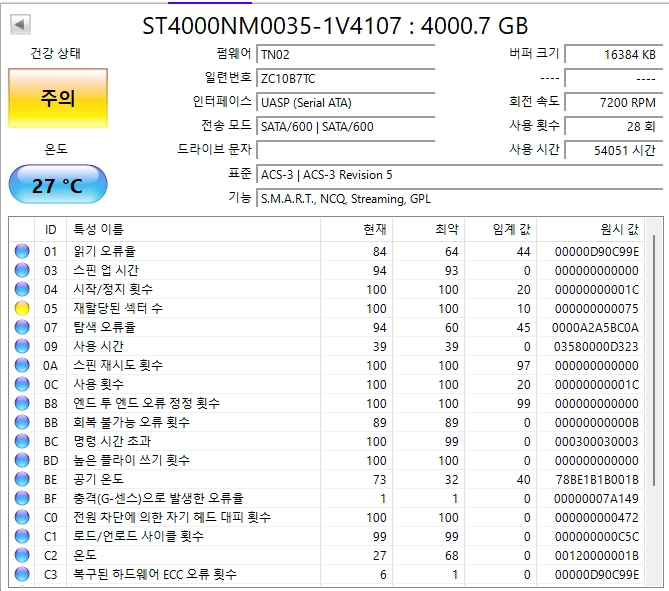Click the raw value 000300030003
The image size is (669, 591).
pos(596,442)
